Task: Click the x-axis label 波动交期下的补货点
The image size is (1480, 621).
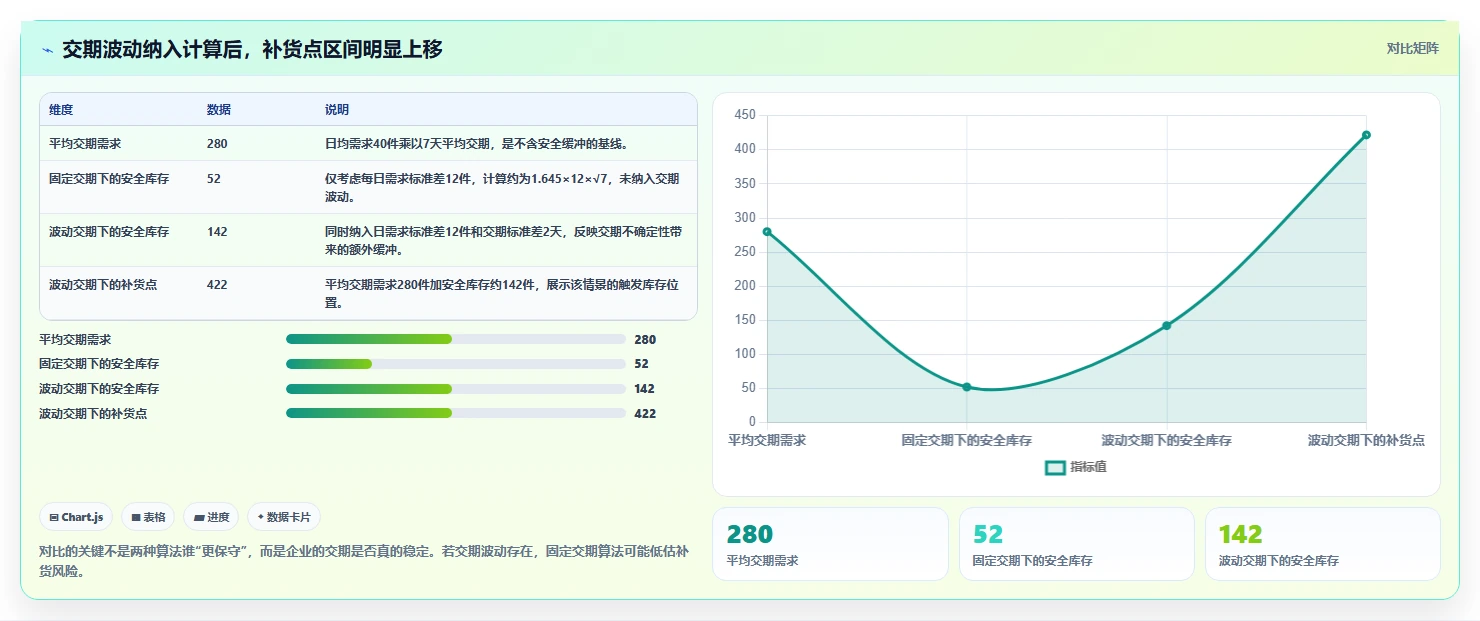Action: pos(1366,440)
